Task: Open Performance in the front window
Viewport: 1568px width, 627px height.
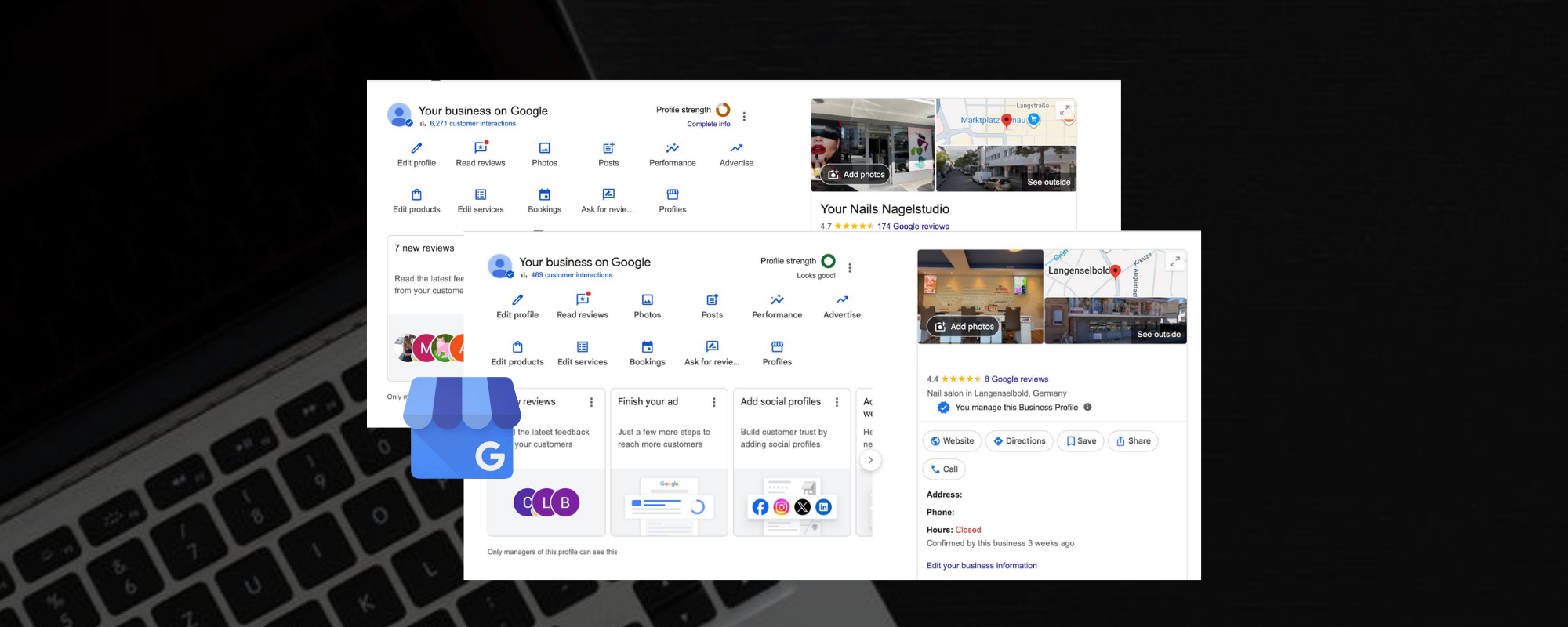Action: [777, 306]
